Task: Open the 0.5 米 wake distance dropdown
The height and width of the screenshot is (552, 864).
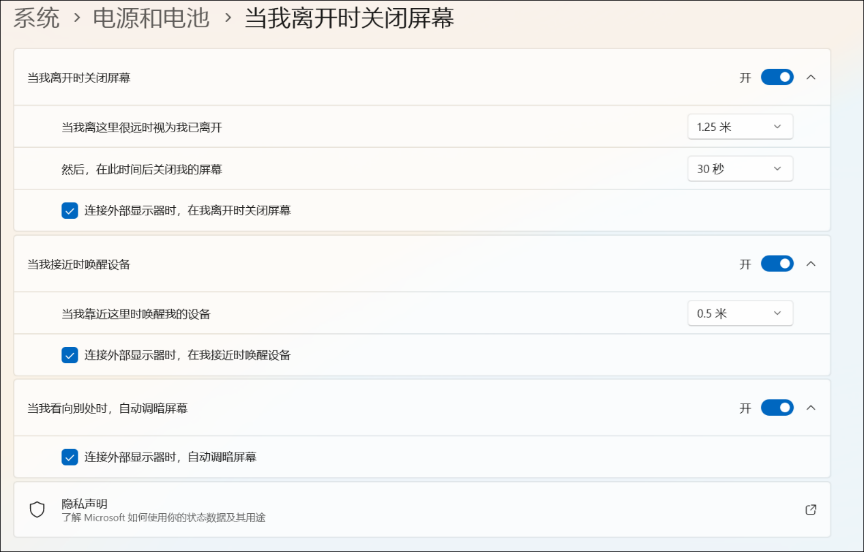Action: 740,313
